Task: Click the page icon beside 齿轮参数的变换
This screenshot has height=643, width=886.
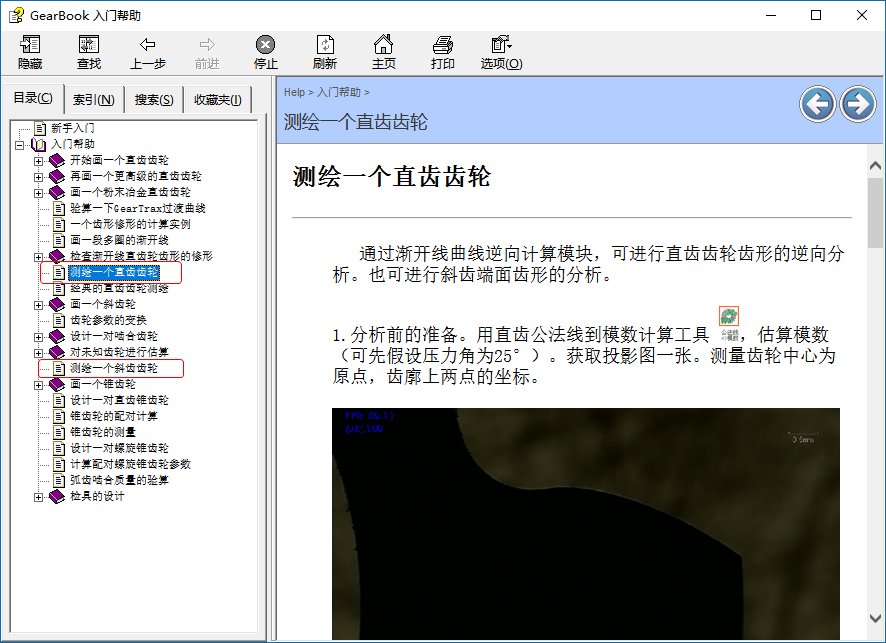Action: [x=59, y=320]
